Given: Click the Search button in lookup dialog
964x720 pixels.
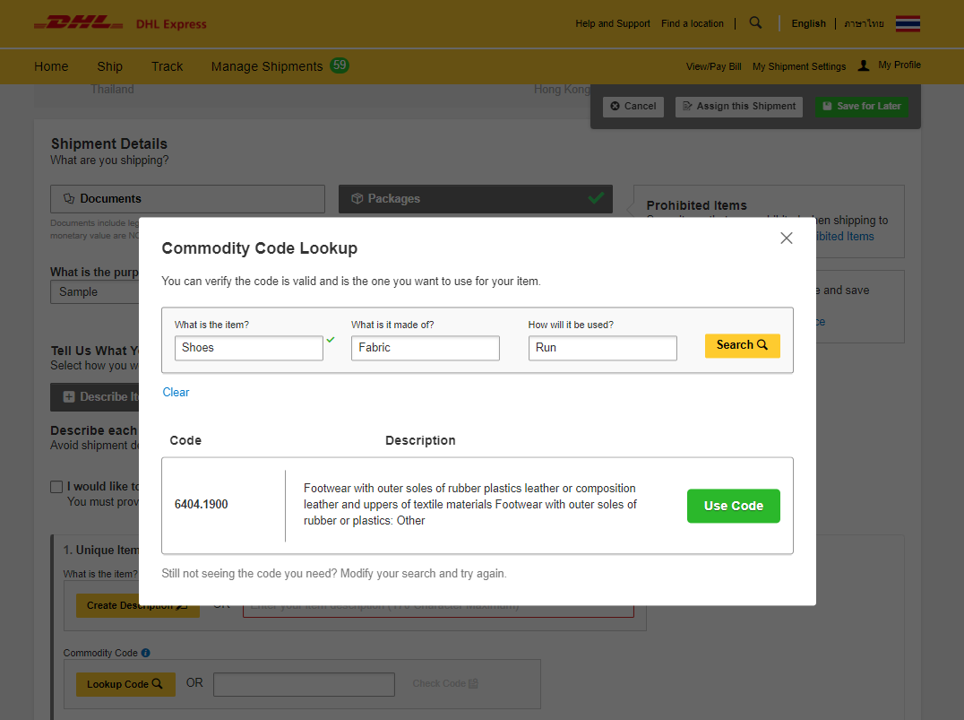Looking at the screenshot, I should (742, 346).
